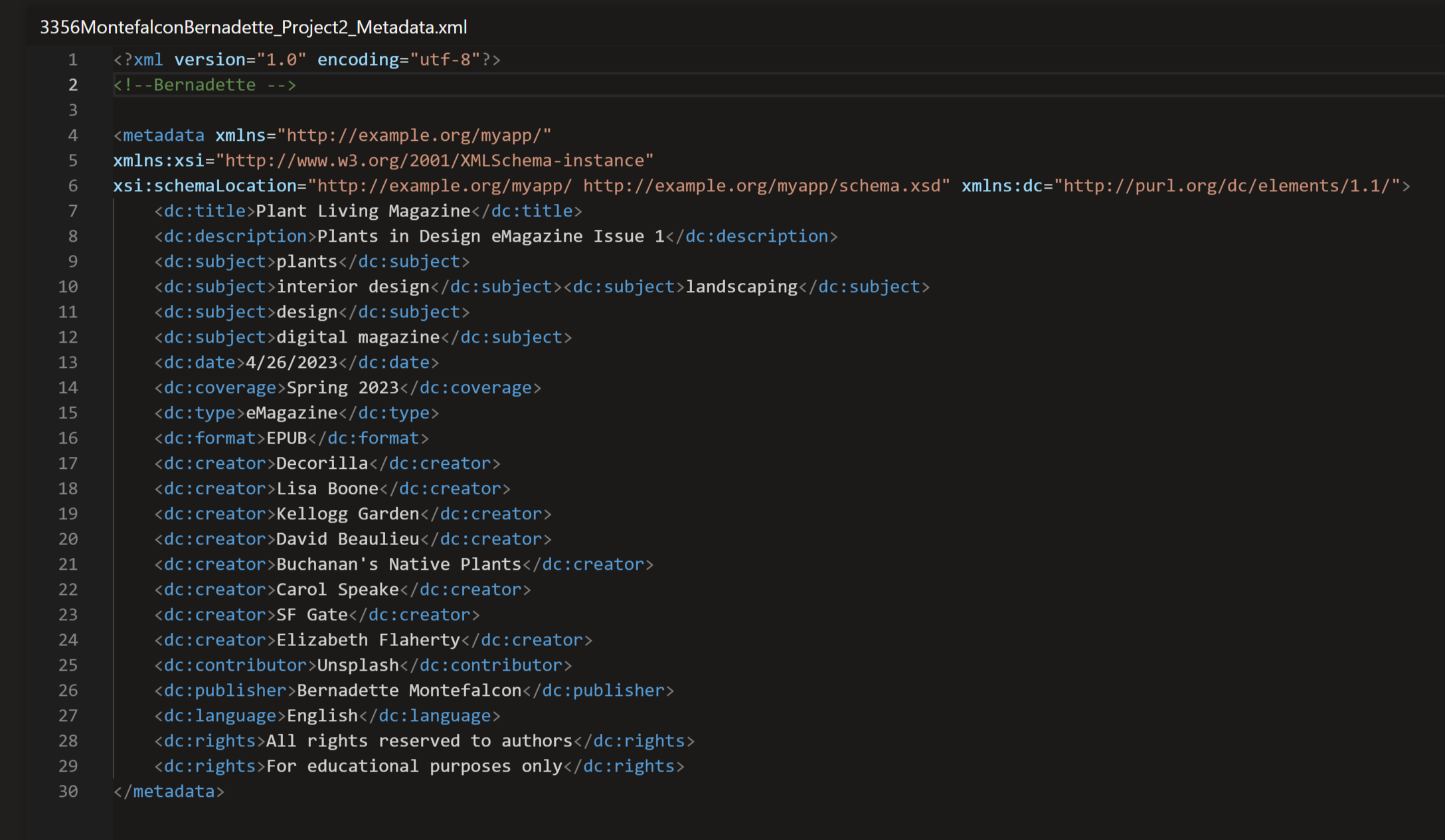
Task: Place cursor in the Bernadette comment
Action: coord(205,85)
